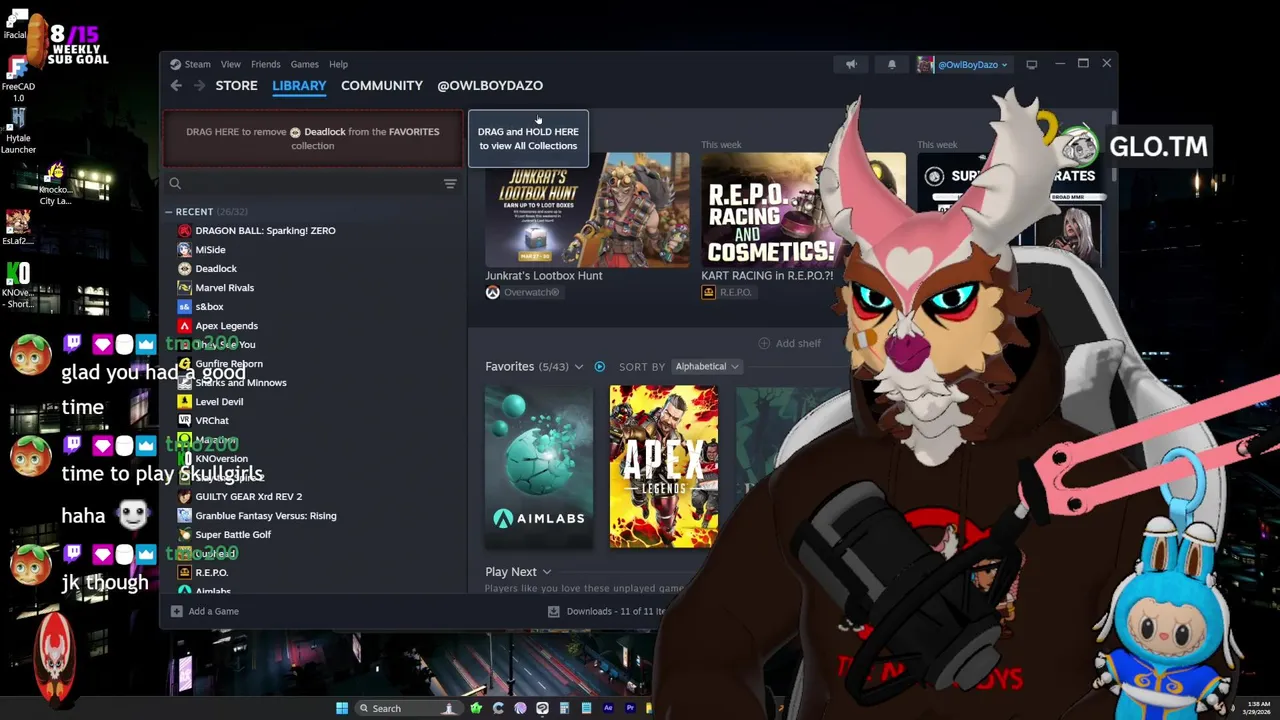Click the Overwatch logo under Junkrat's Lootbox Hunt

pos(492,292)
